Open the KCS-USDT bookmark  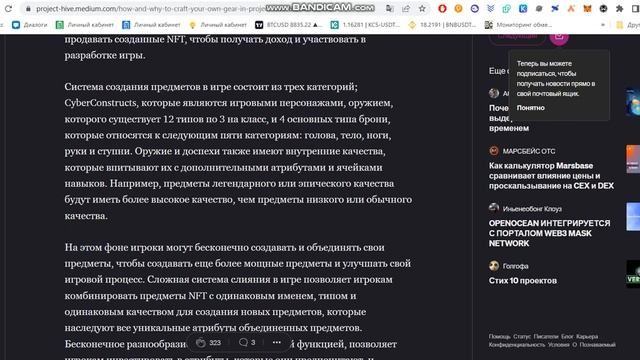(366, 25)
